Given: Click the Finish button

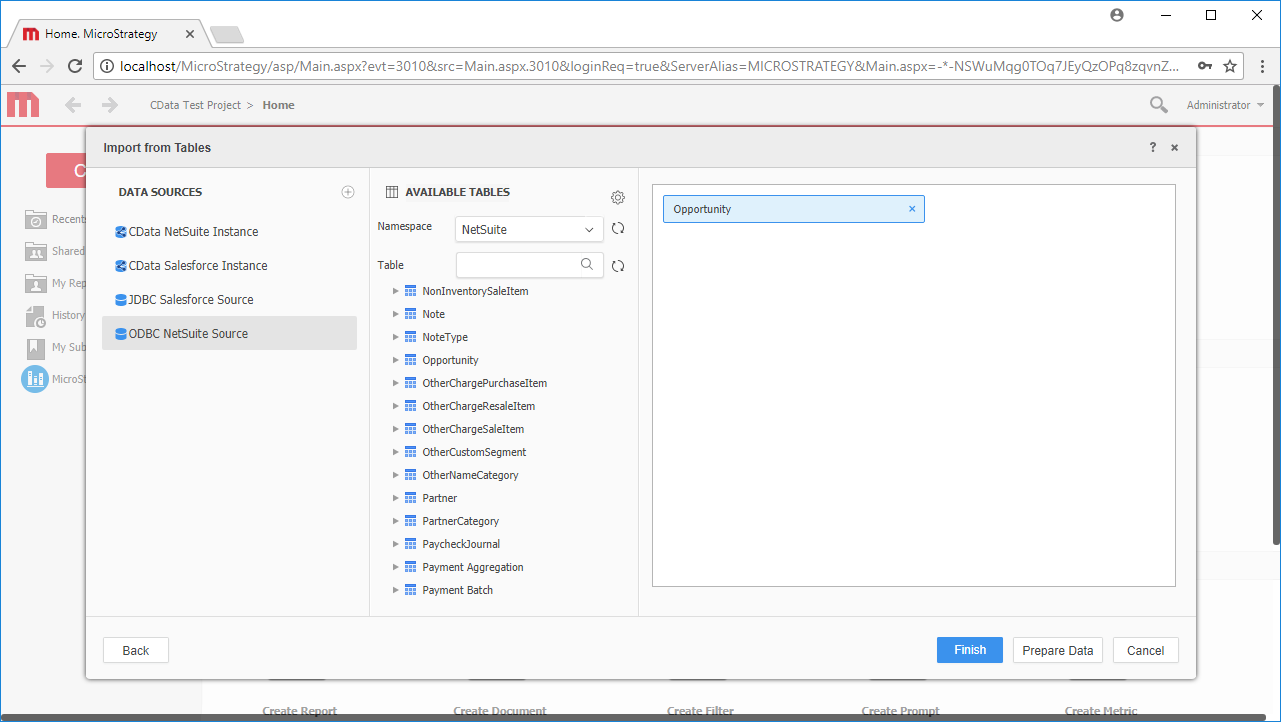Looking at the screenshot, I should coord(968,649).
